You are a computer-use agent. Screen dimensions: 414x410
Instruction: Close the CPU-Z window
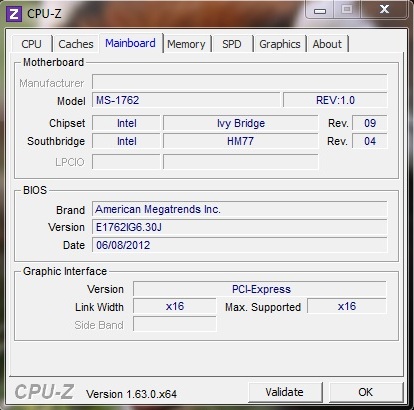[x=384, y=9]
